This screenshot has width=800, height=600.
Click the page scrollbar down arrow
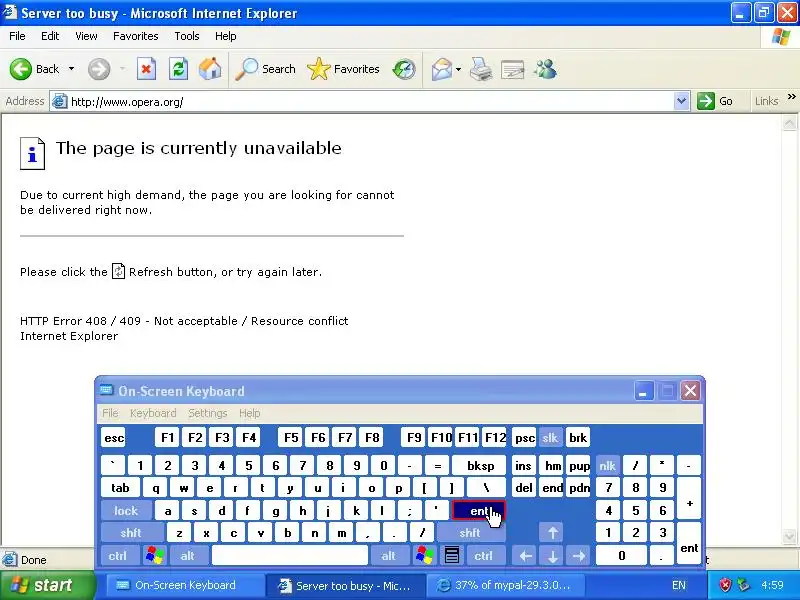[789, 537]
